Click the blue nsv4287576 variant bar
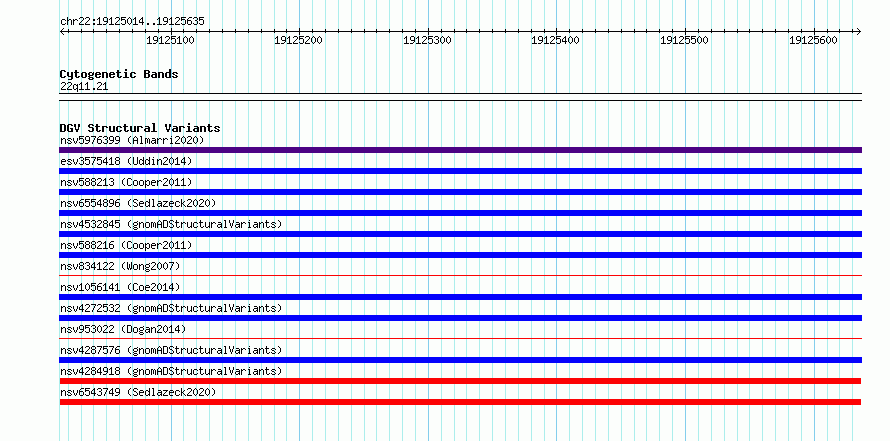 pyautogui.click(x=460, y=360)
